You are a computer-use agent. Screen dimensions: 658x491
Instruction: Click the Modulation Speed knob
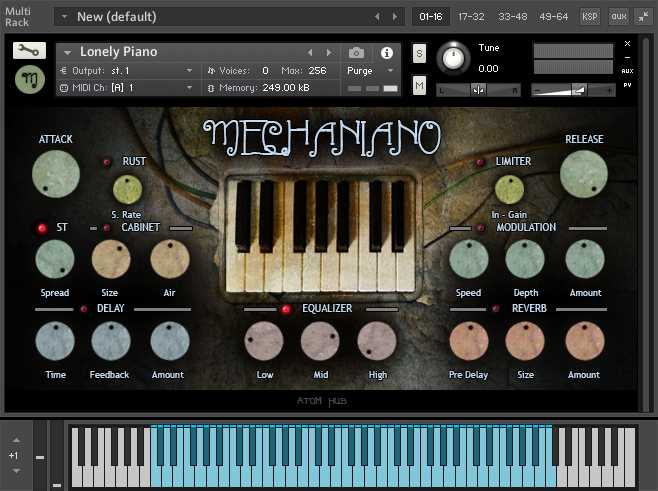(469, 259)
